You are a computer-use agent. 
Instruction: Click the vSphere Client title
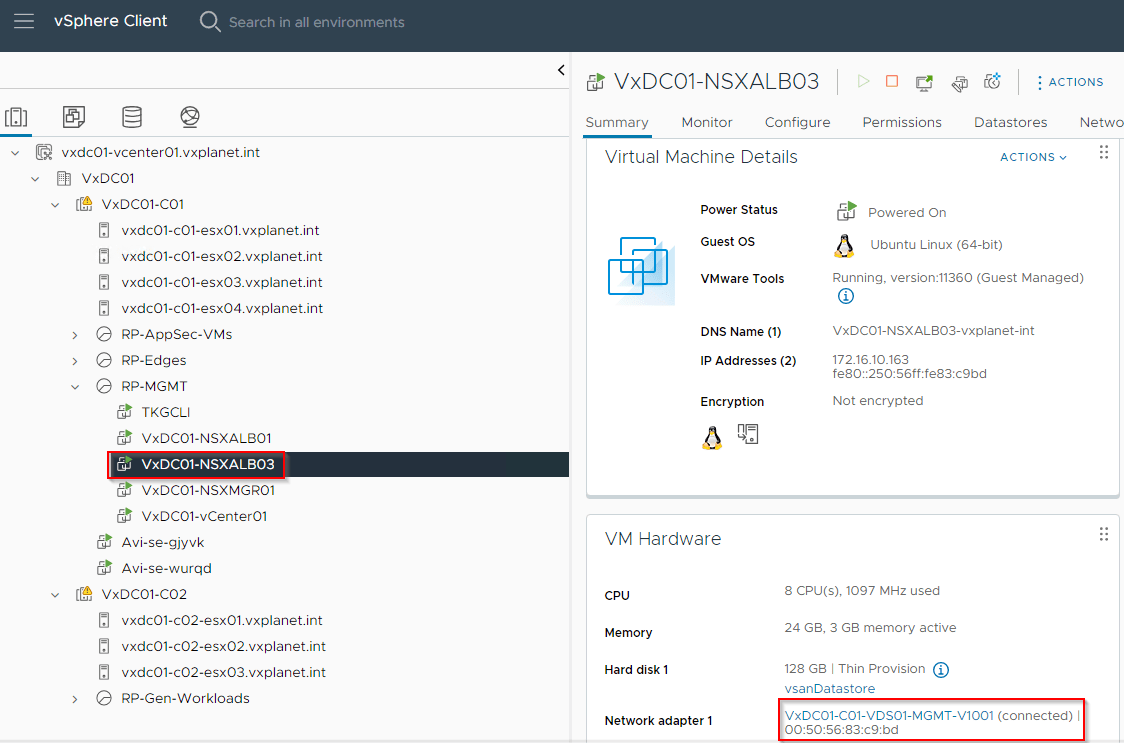coord(110,22)
